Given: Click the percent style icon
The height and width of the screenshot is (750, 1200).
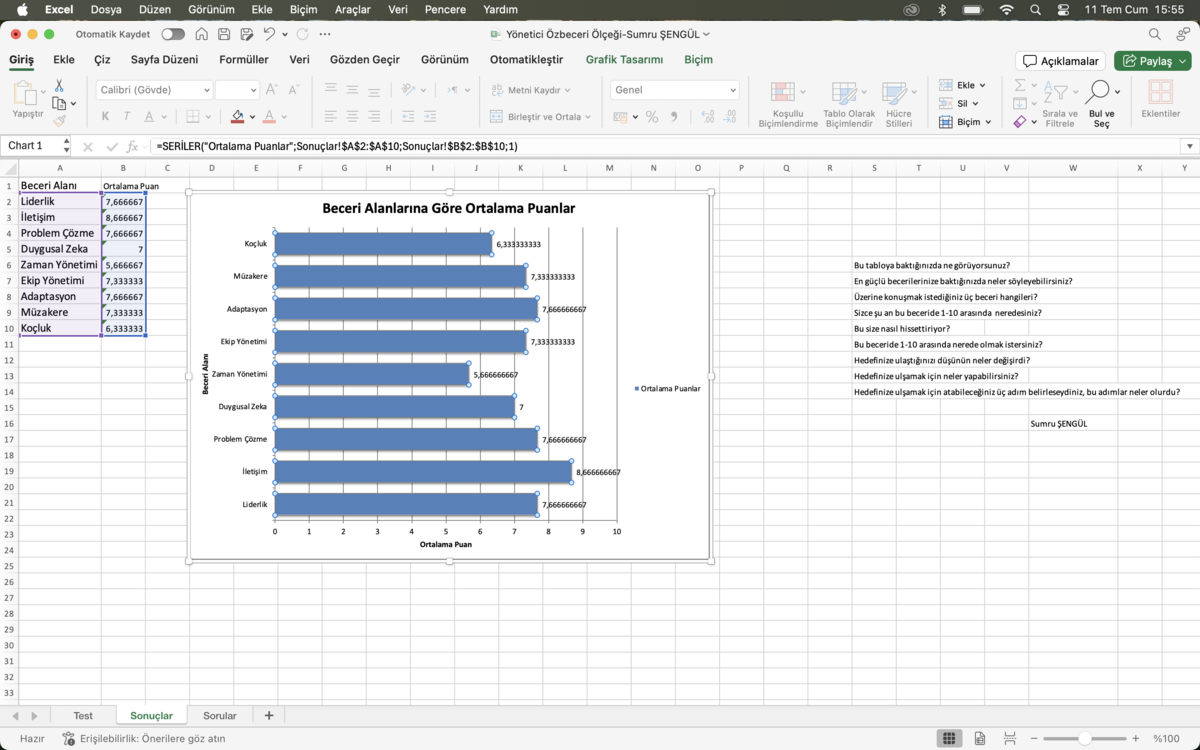Looking at the screenshot, I should pyautogui.click(x=652, y=117).
